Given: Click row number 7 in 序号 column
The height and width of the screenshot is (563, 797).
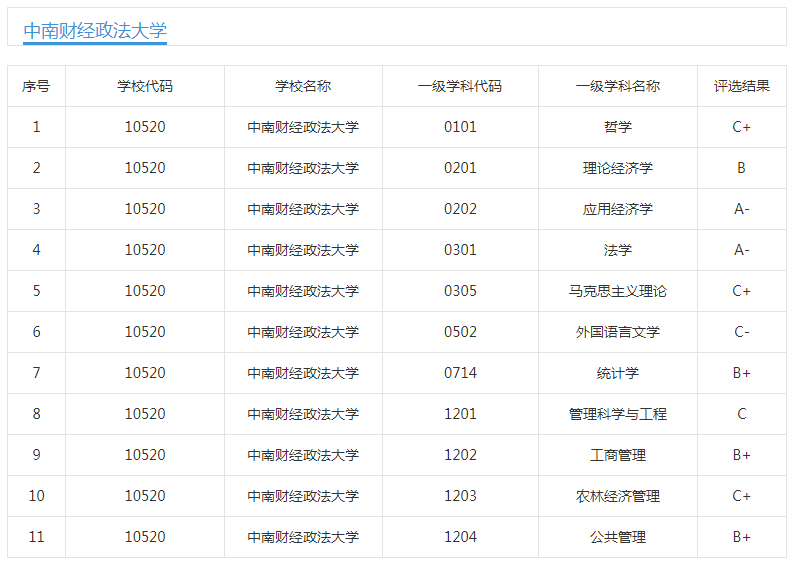Looking at the screenshot, I should point(36,373).
